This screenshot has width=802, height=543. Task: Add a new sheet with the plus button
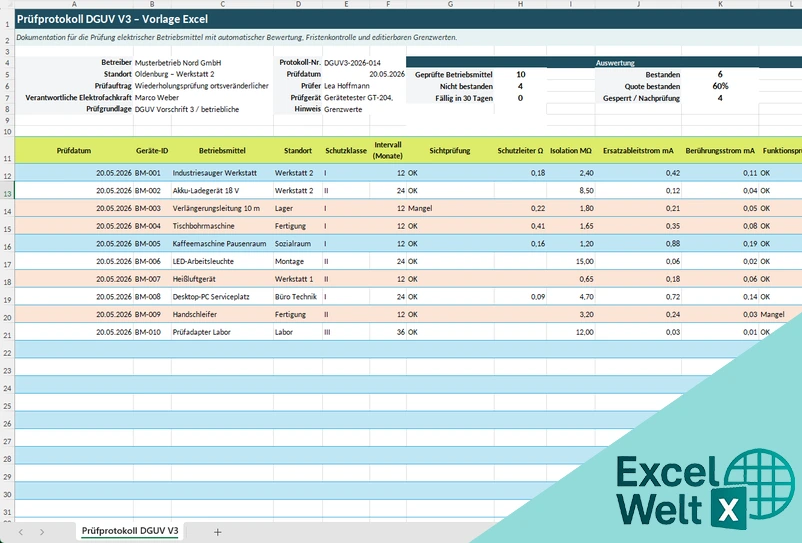click(x=217, y=532)
